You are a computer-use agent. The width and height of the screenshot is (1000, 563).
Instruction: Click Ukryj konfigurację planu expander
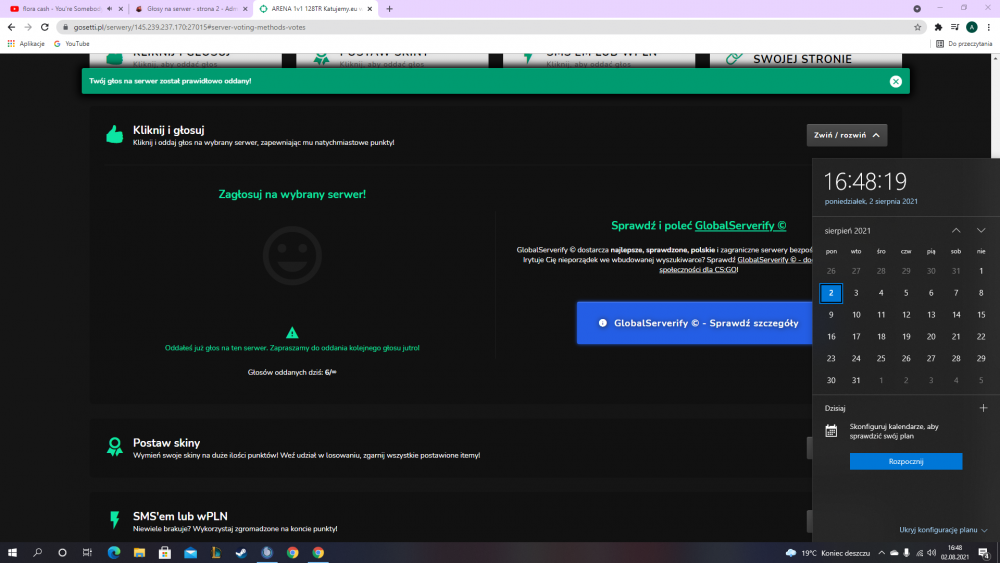(943, 530)
